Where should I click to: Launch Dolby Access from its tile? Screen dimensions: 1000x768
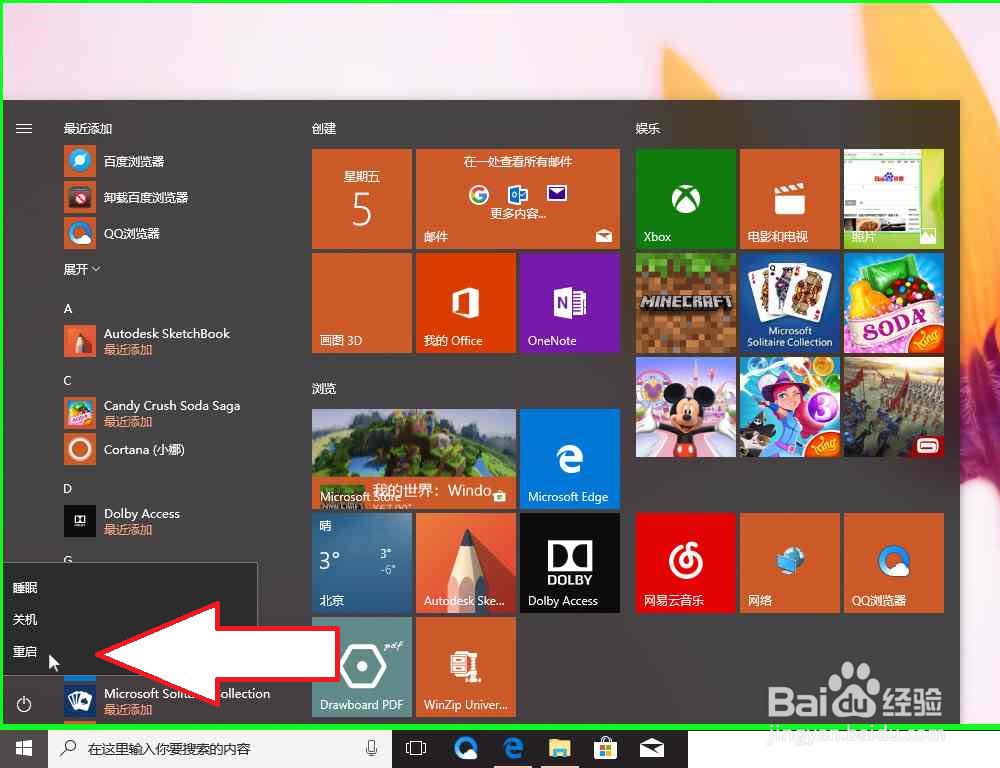569,562
